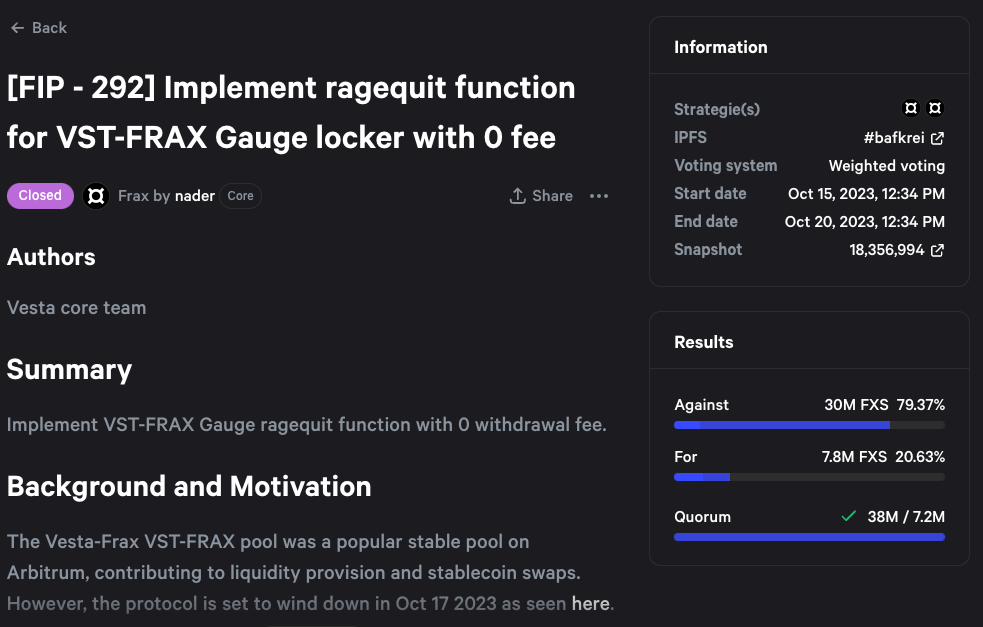Viewport: 983px width, 627px height.
Task: Click the first strategy icon
Action: [911, 108]
